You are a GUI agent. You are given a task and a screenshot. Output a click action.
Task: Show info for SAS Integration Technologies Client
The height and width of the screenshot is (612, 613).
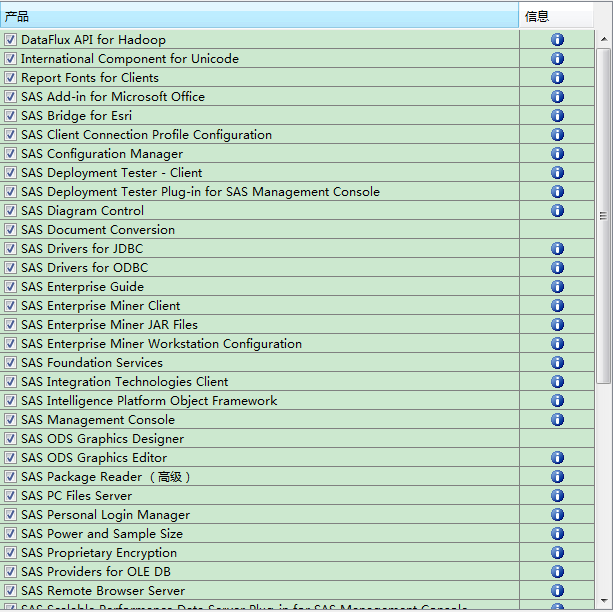(557, 382)
